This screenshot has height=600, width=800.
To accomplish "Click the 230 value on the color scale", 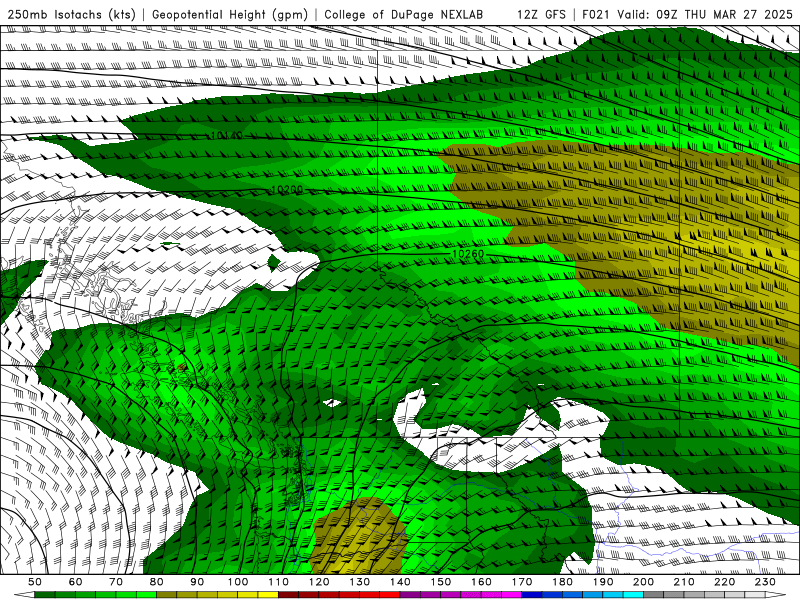I will click(765, 582).
